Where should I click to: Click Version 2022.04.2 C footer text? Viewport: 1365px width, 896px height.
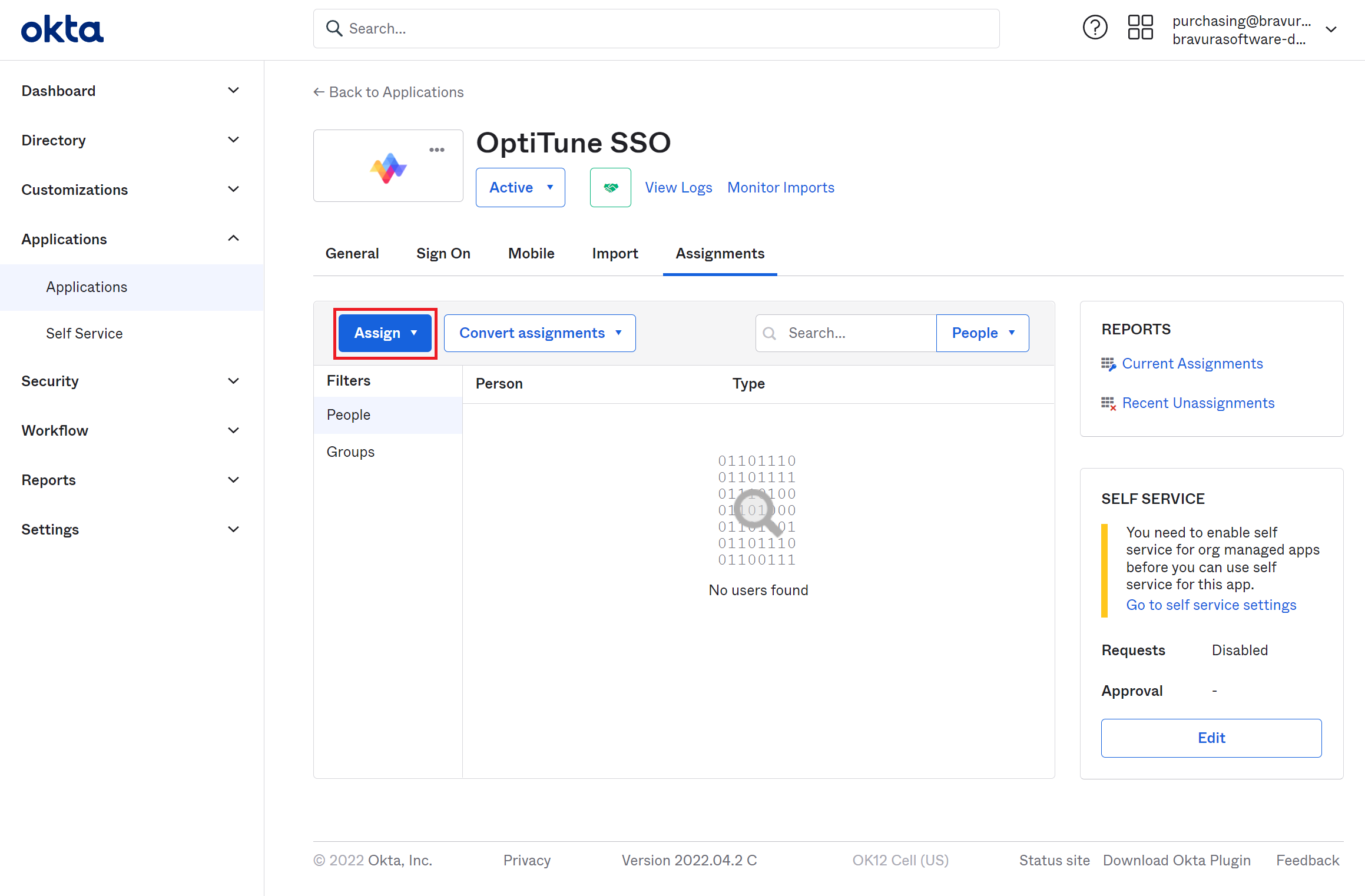(x=689, y=861)
